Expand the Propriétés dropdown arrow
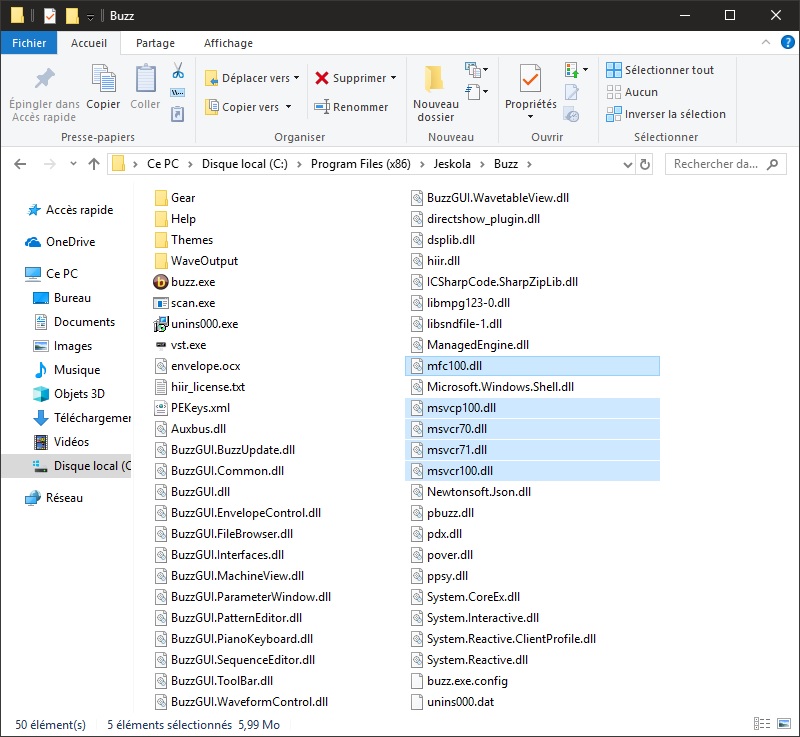The width and height of the screenshot is (800, 737). (x=530, y=117)
